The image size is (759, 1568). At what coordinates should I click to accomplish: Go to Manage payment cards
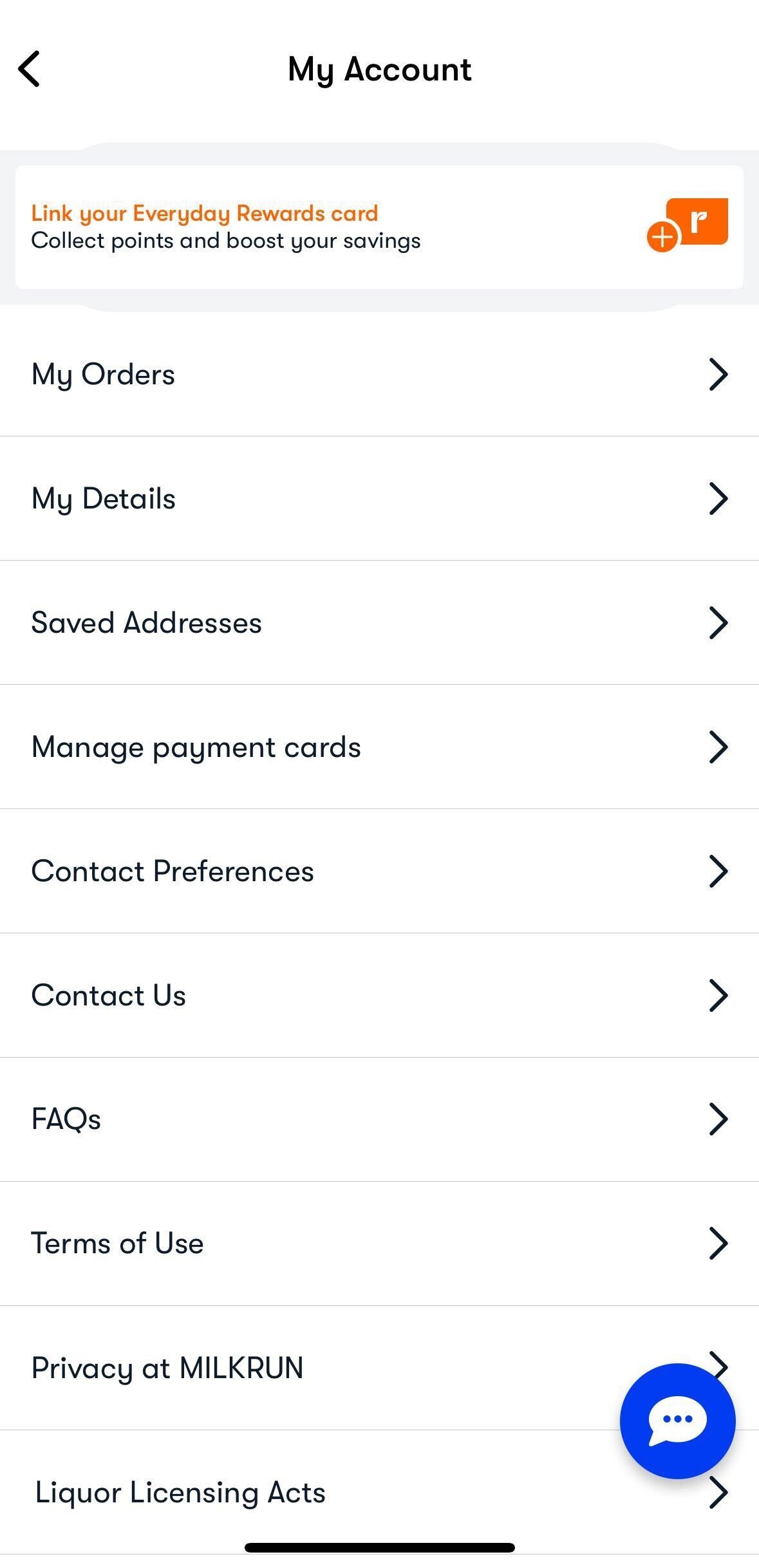point(196,747)
